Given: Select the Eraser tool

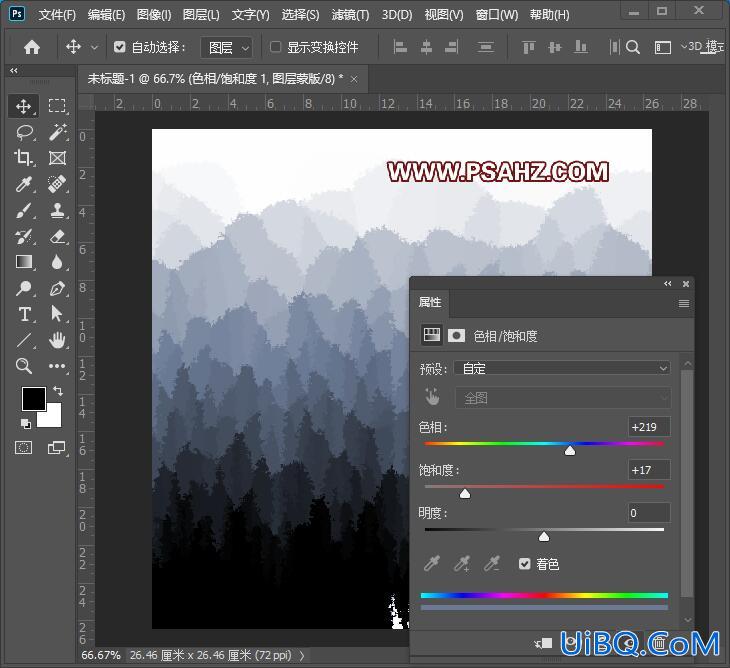Looking at the screenshot, I should (57, 236).
